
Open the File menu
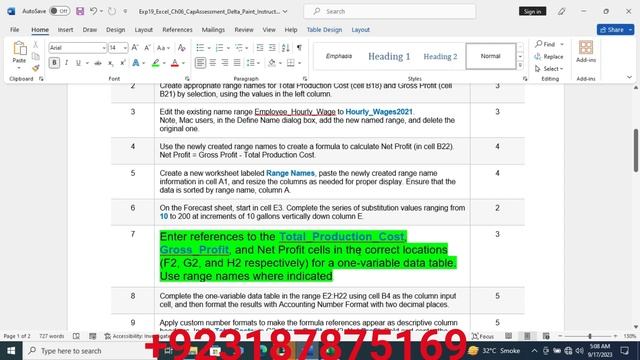click(x=15, y=29)
